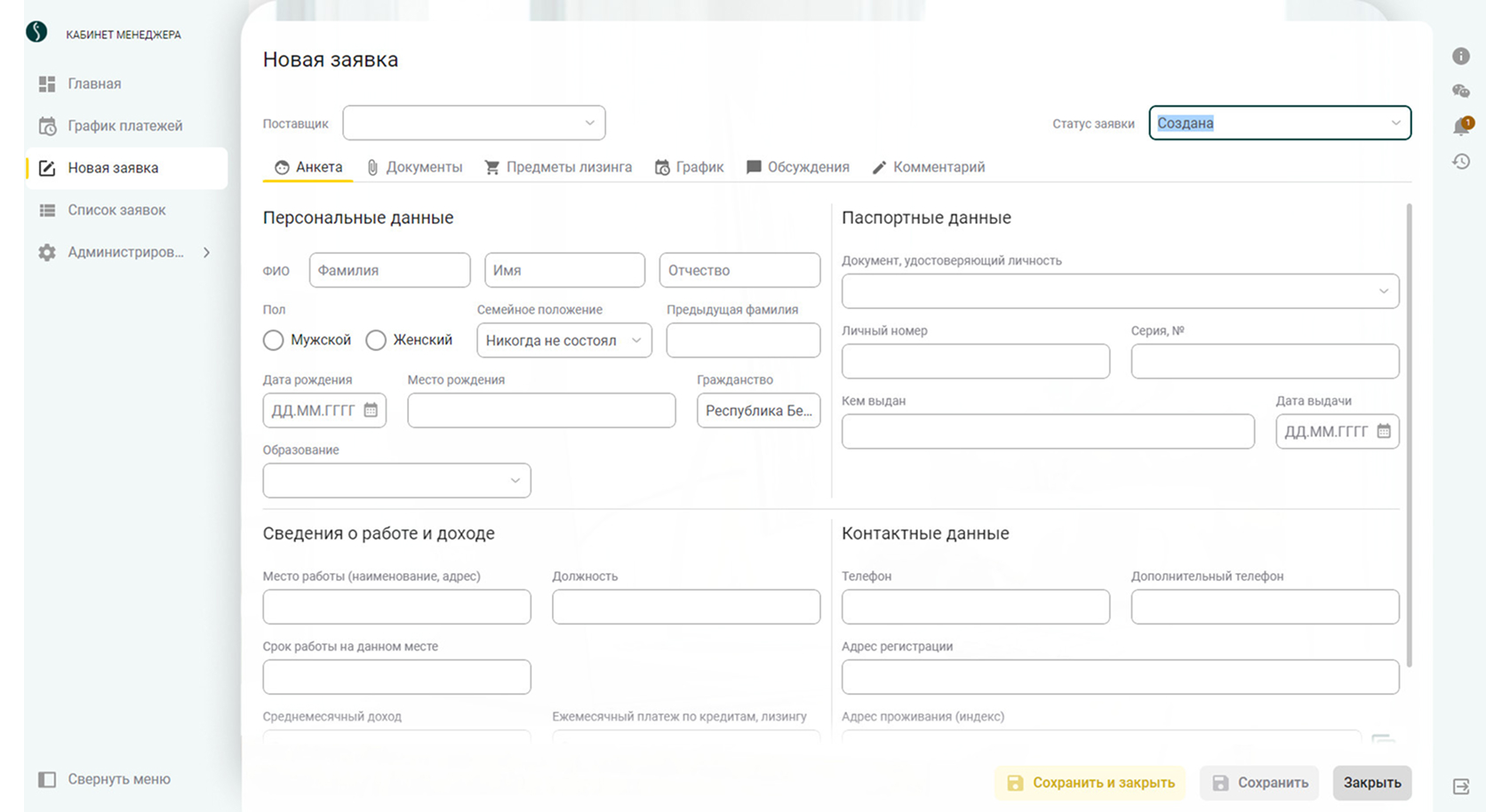
Task: Switch to the Документы tab
Action: (414, 167)
